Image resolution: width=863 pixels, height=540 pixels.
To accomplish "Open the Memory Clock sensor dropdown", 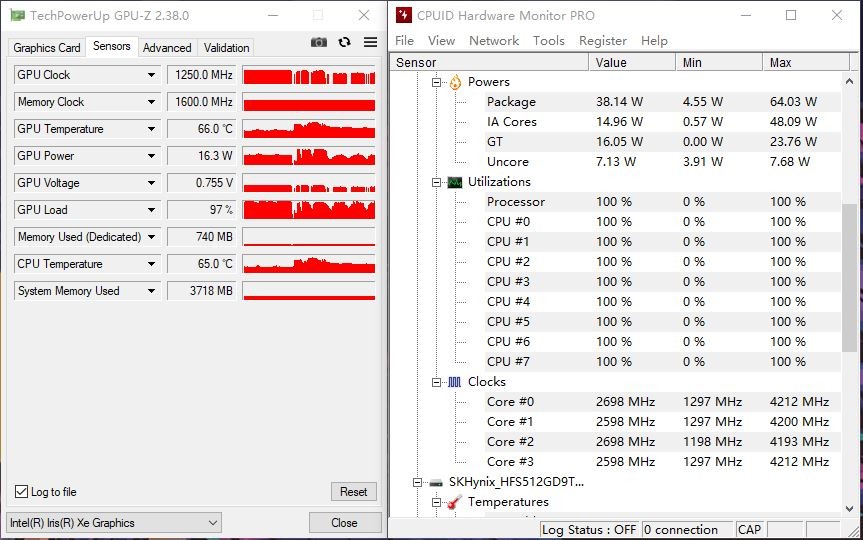I will [151, 102].
